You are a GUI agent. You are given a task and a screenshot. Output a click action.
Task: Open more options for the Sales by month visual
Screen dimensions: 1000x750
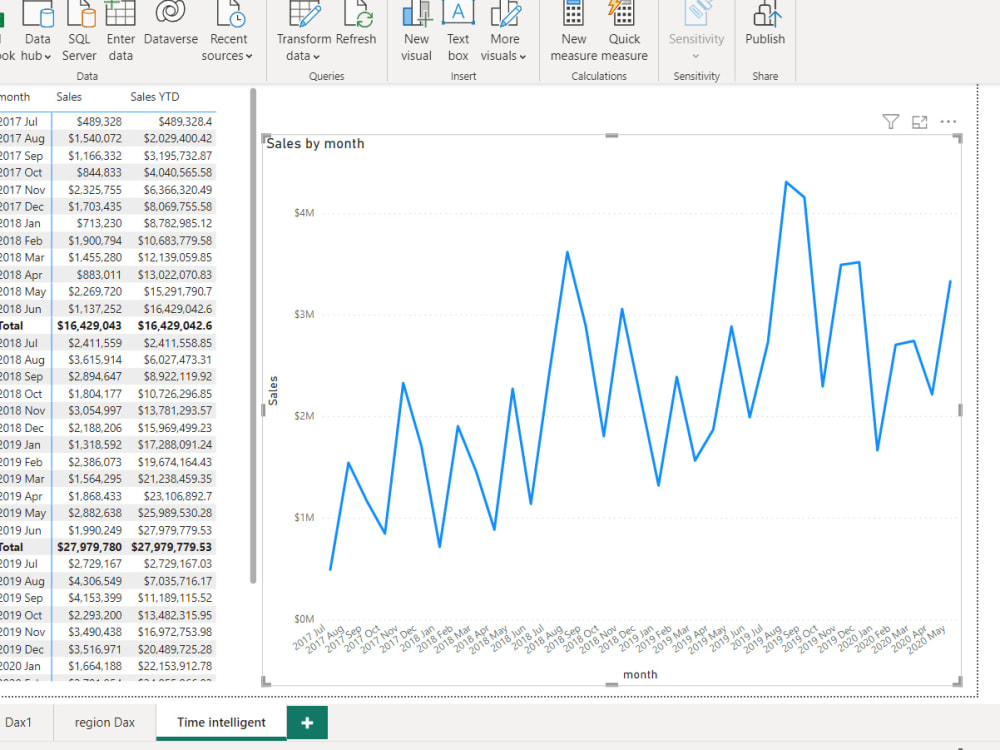(x=947, y=121)
